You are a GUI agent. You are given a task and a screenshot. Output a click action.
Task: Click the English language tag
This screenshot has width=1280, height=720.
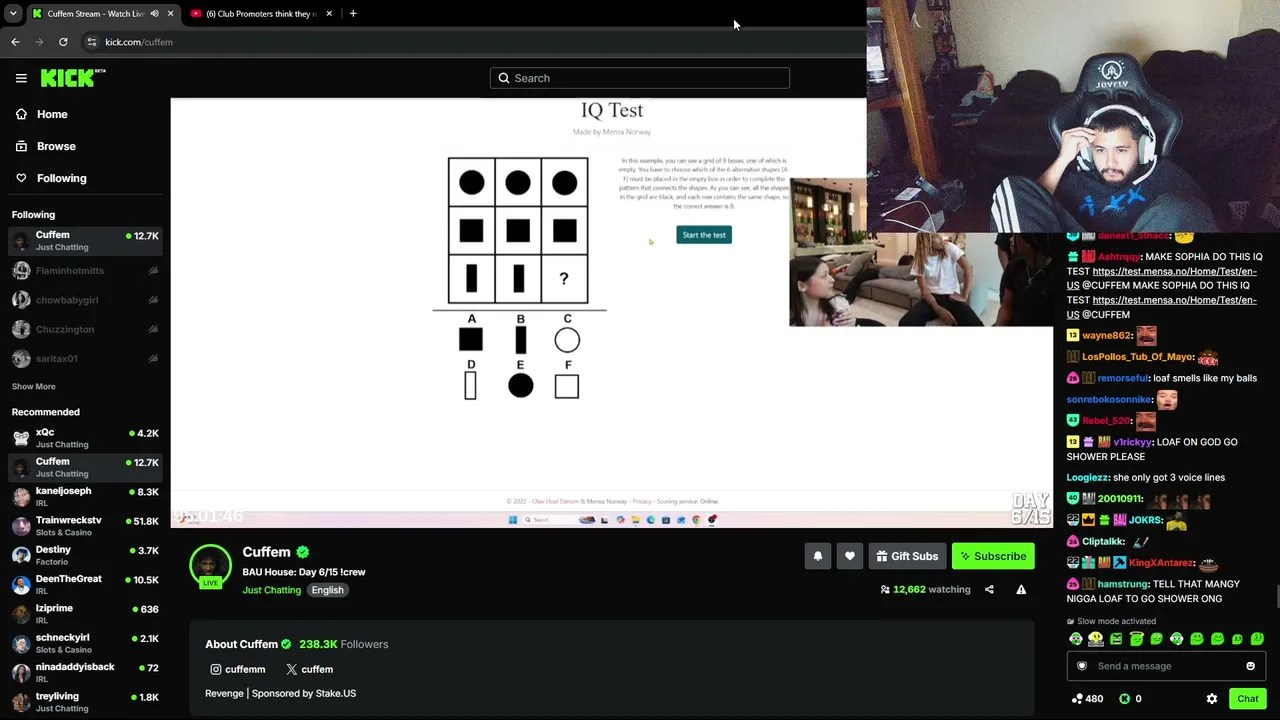(327, 590)
